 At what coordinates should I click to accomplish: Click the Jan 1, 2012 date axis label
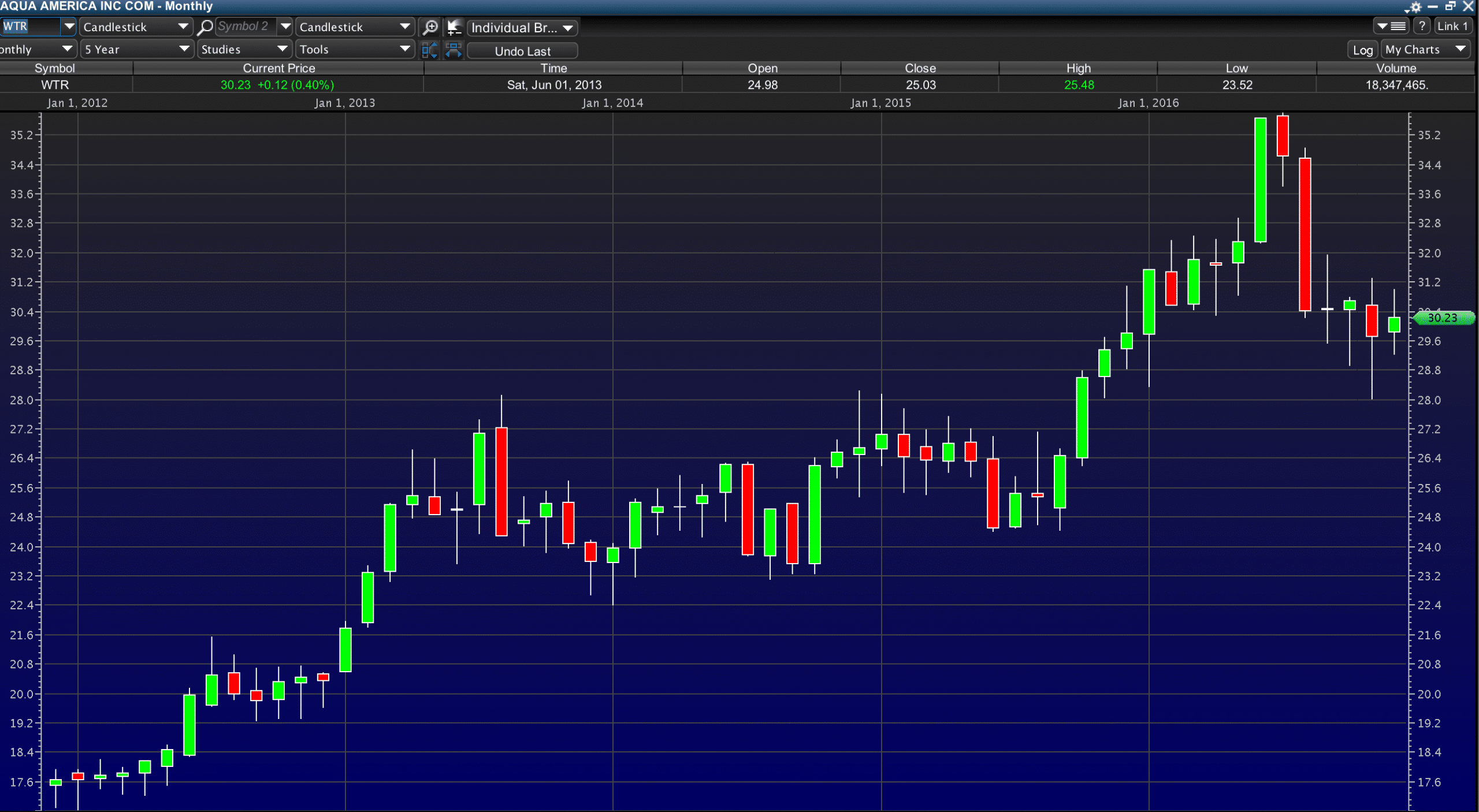tap(77, 103)
